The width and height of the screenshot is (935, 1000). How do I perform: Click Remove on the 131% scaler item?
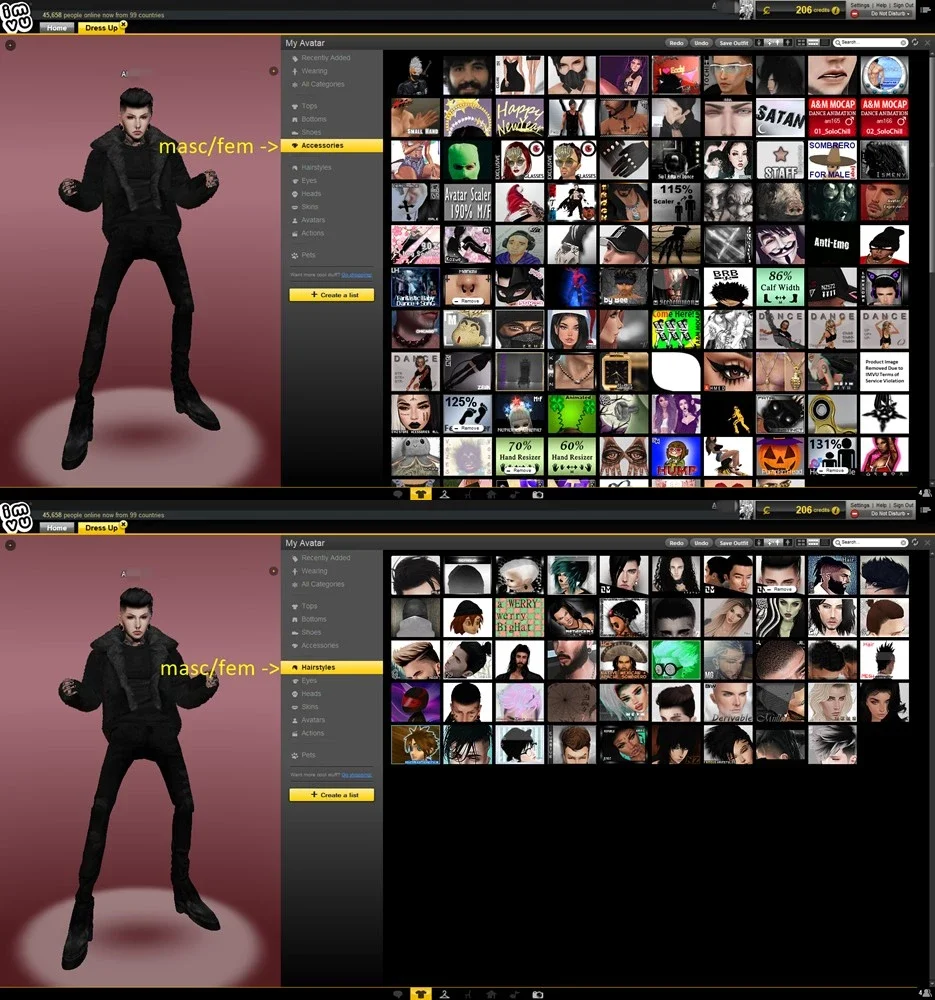[832, 471]
